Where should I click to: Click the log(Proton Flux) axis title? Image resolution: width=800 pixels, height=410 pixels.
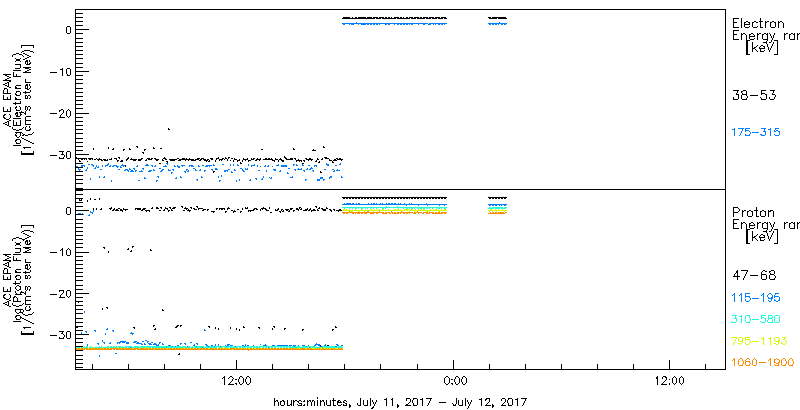point(17,278)
